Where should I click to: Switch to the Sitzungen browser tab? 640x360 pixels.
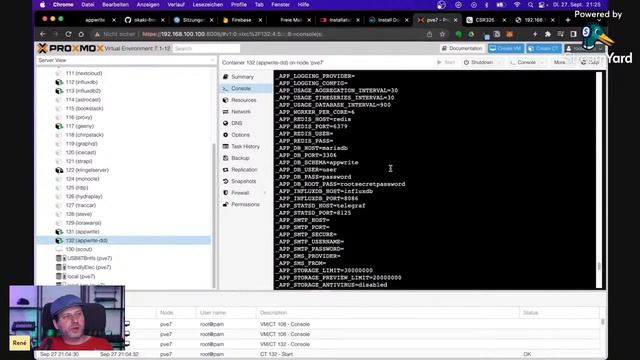tap(193, 20)
